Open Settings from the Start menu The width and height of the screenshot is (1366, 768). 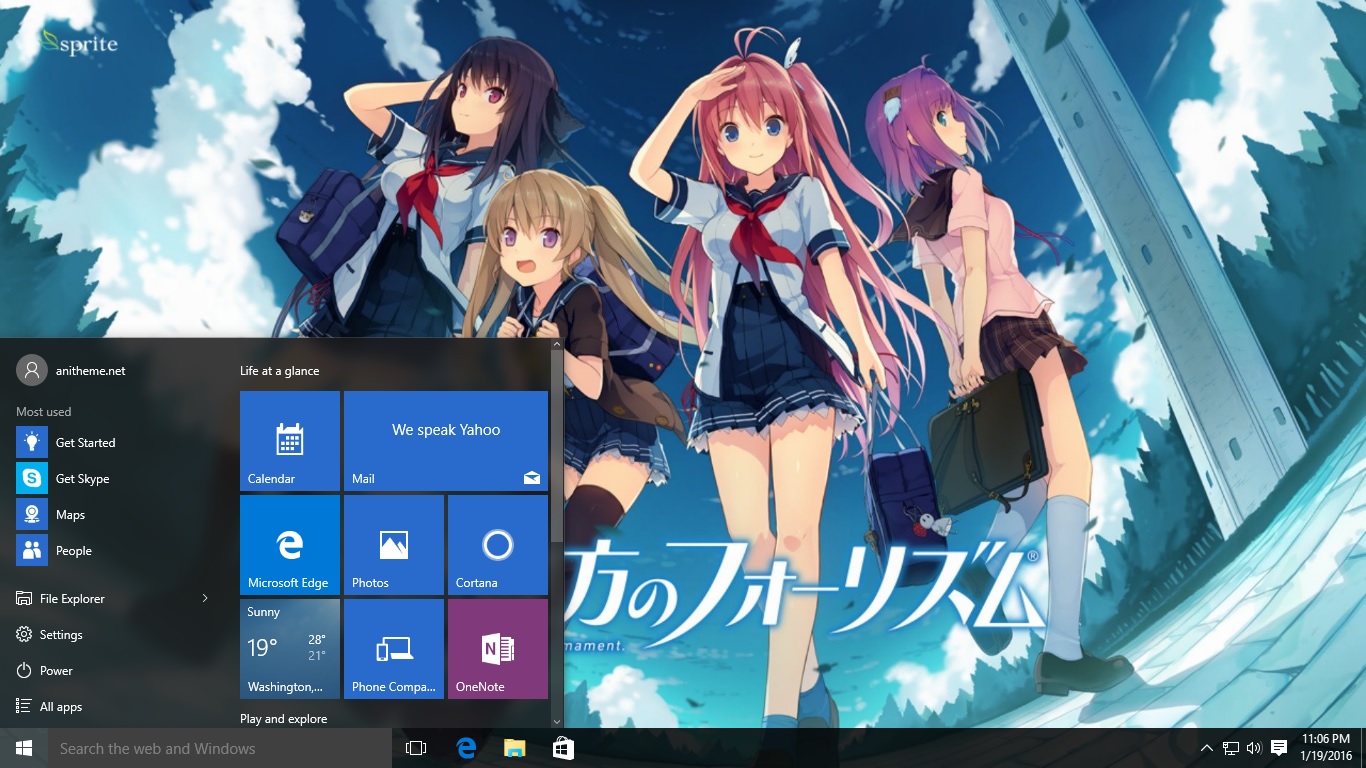tap(61, 635)
